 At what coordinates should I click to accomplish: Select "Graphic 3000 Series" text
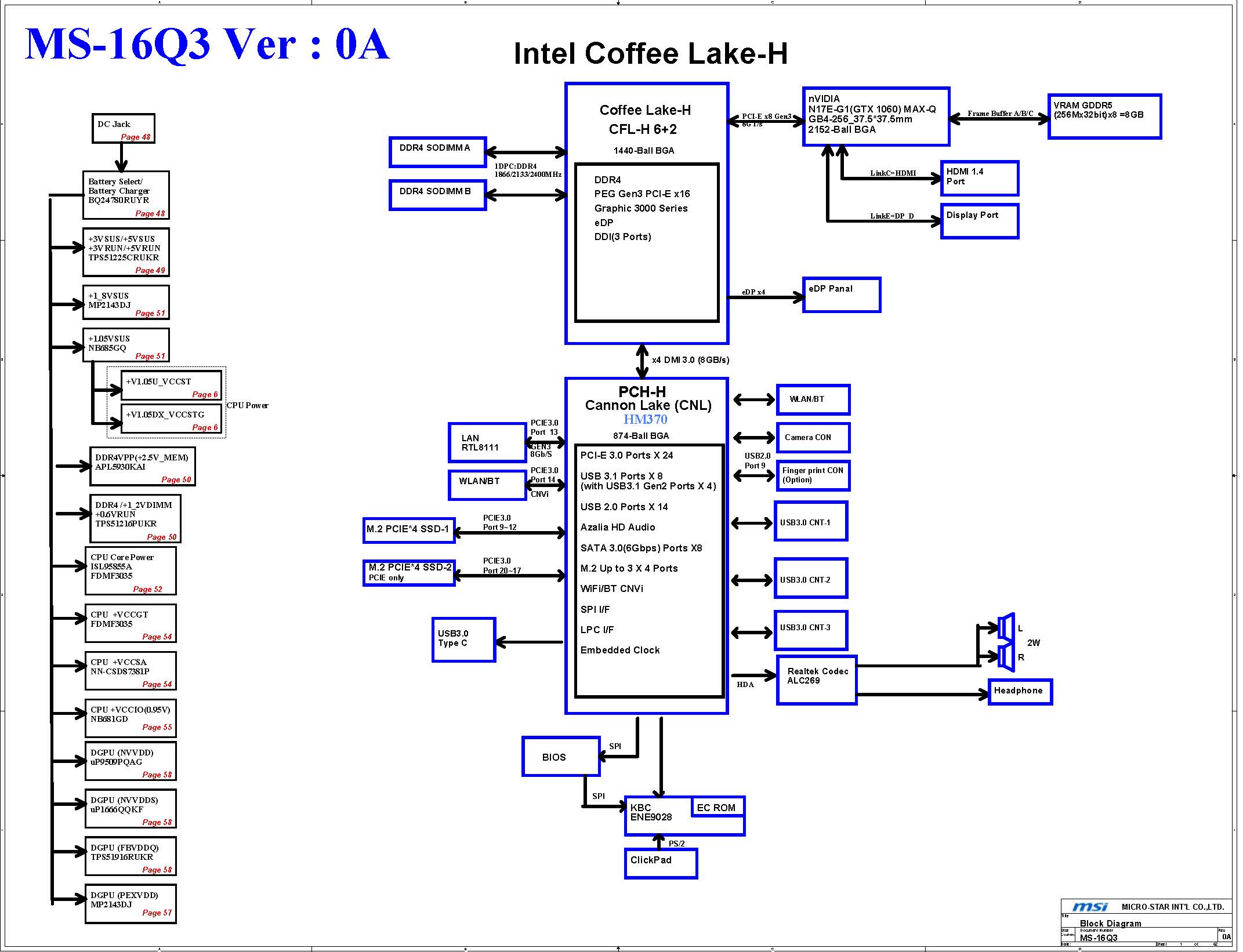point(641,208)
